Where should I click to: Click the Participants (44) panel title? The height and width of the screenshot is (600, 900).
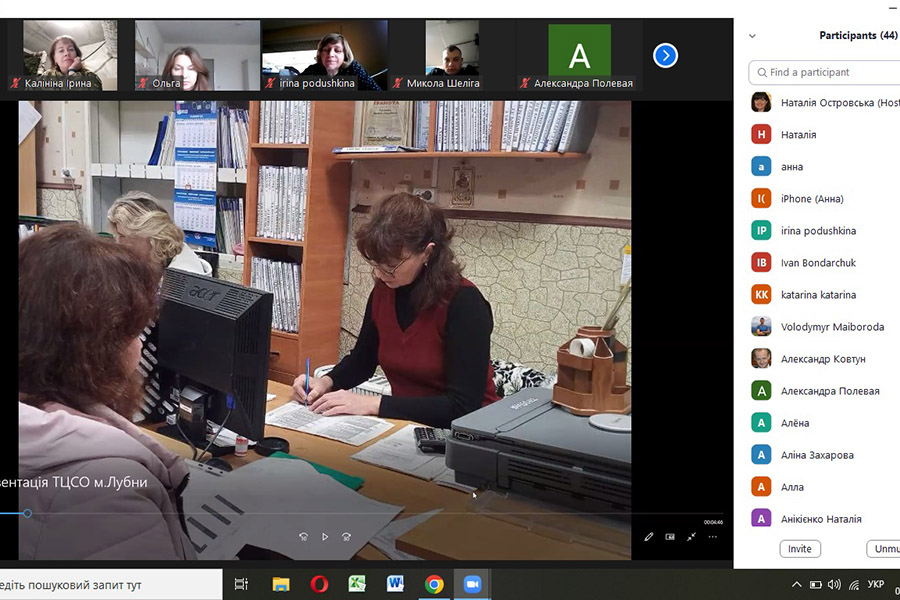(858, 36)
